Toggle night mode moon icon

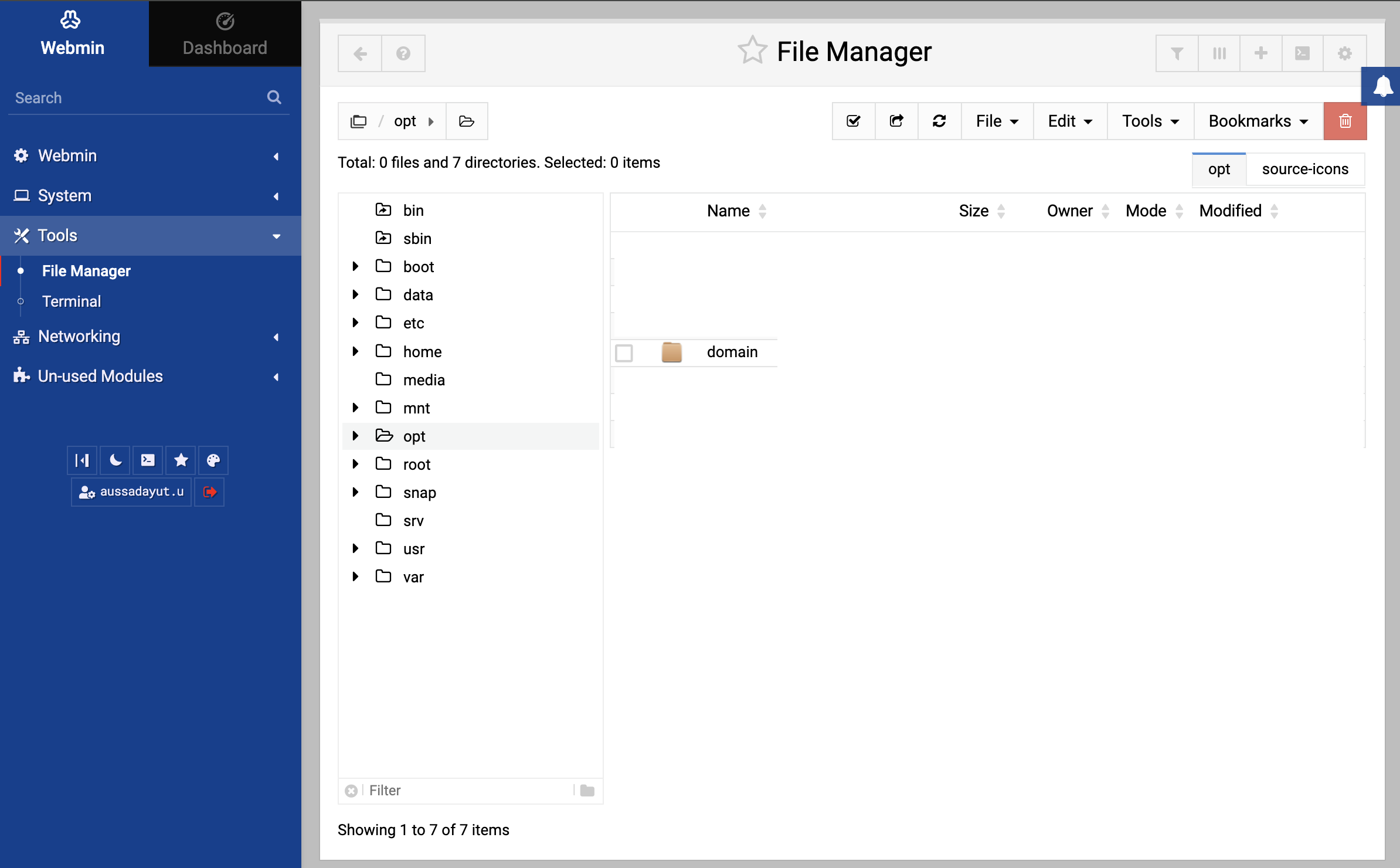[115, 460]
